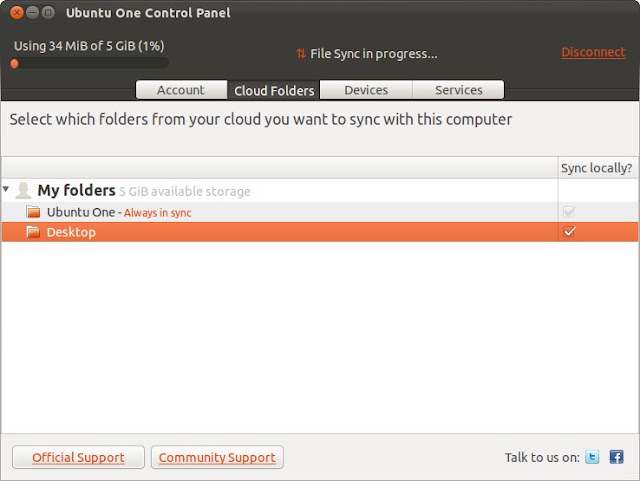Image resolution: width=640 pixels, height=481 pixels.
Task: Select the Cloud Folders tab
Action: tap(274, 90)
